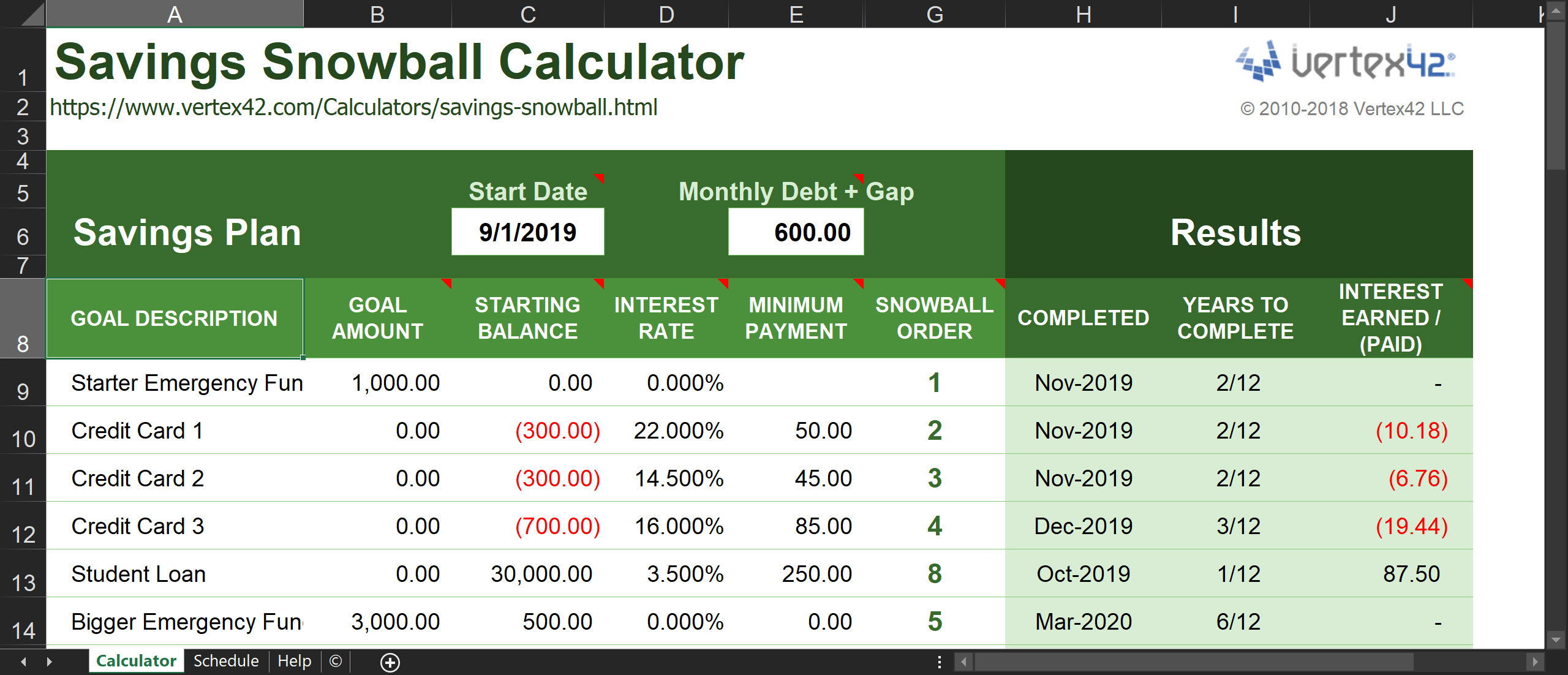Image resolution: width=1568 pixels, height=675 pixels.
Task: Click the tab bar resize dots handle
Action: 940,662
